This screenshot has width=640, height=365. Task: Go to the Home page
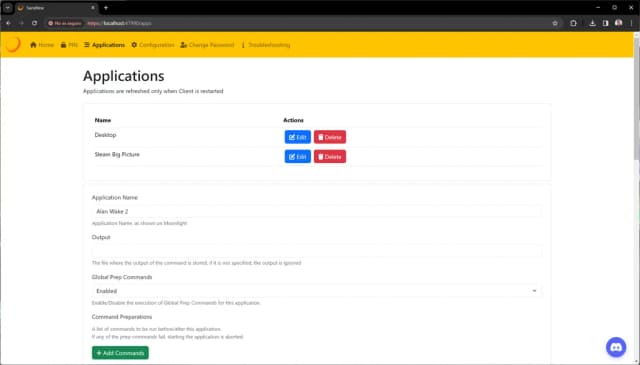click(42, 45)
